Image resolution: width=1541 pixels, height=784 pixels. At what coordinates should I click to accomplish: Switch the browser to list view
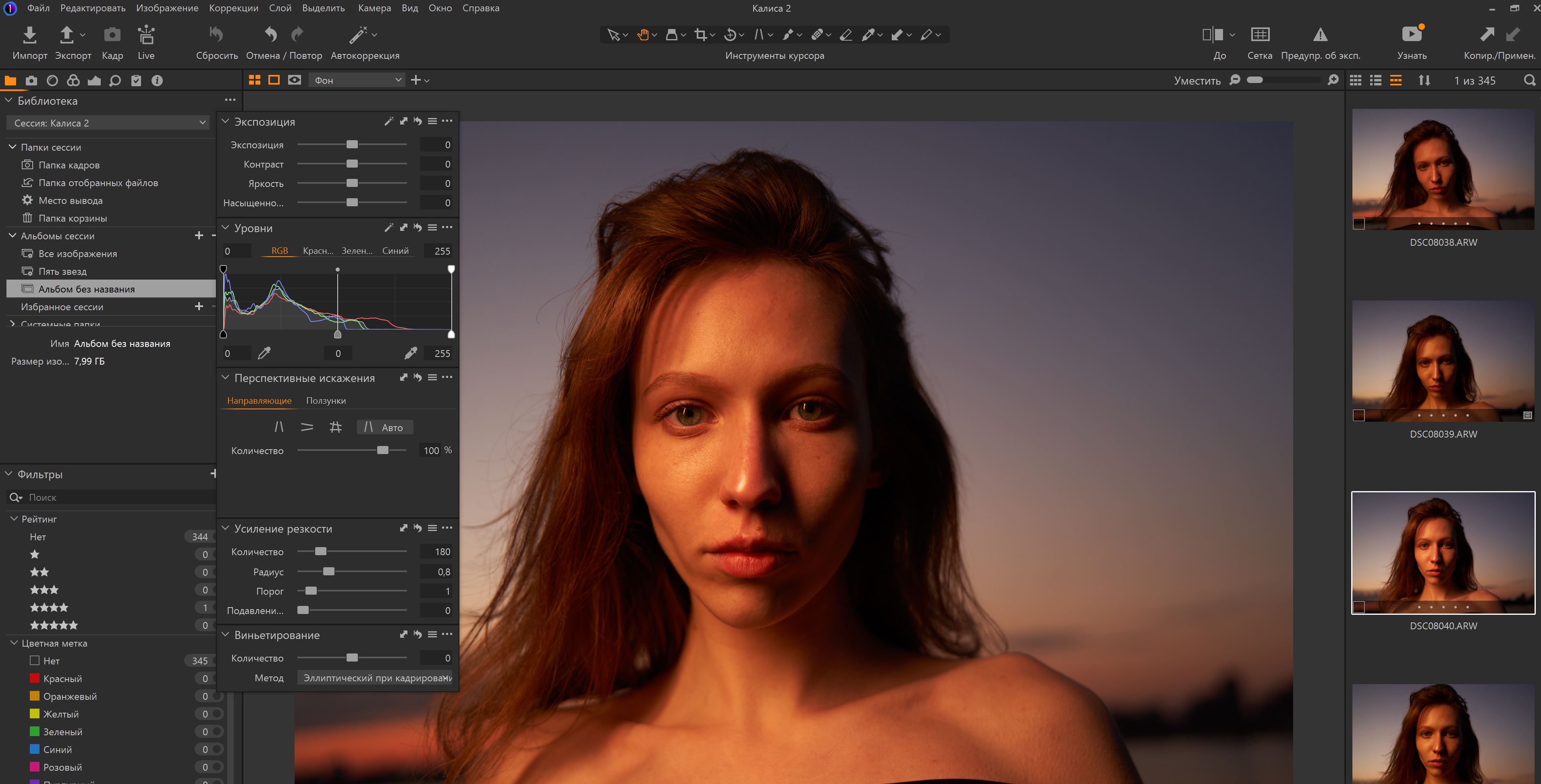click(1375, 80)
